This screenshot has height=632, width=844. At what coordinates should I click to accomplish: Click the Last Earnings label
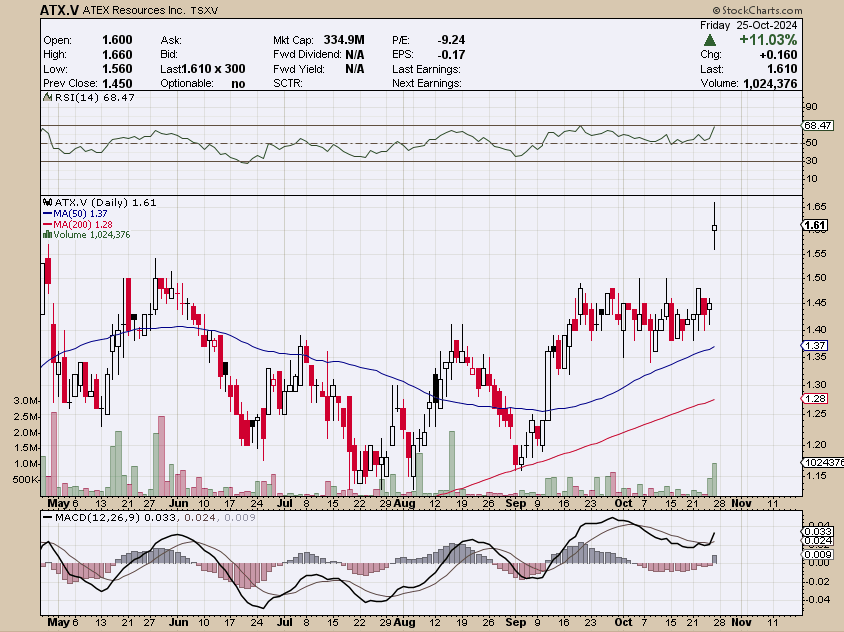(426, 69)
